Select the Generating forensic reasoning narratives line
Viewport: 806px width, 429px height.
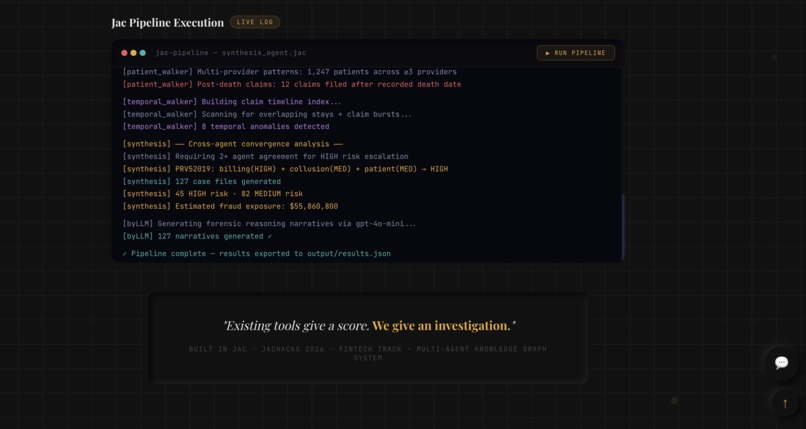(x=269, y=223)
